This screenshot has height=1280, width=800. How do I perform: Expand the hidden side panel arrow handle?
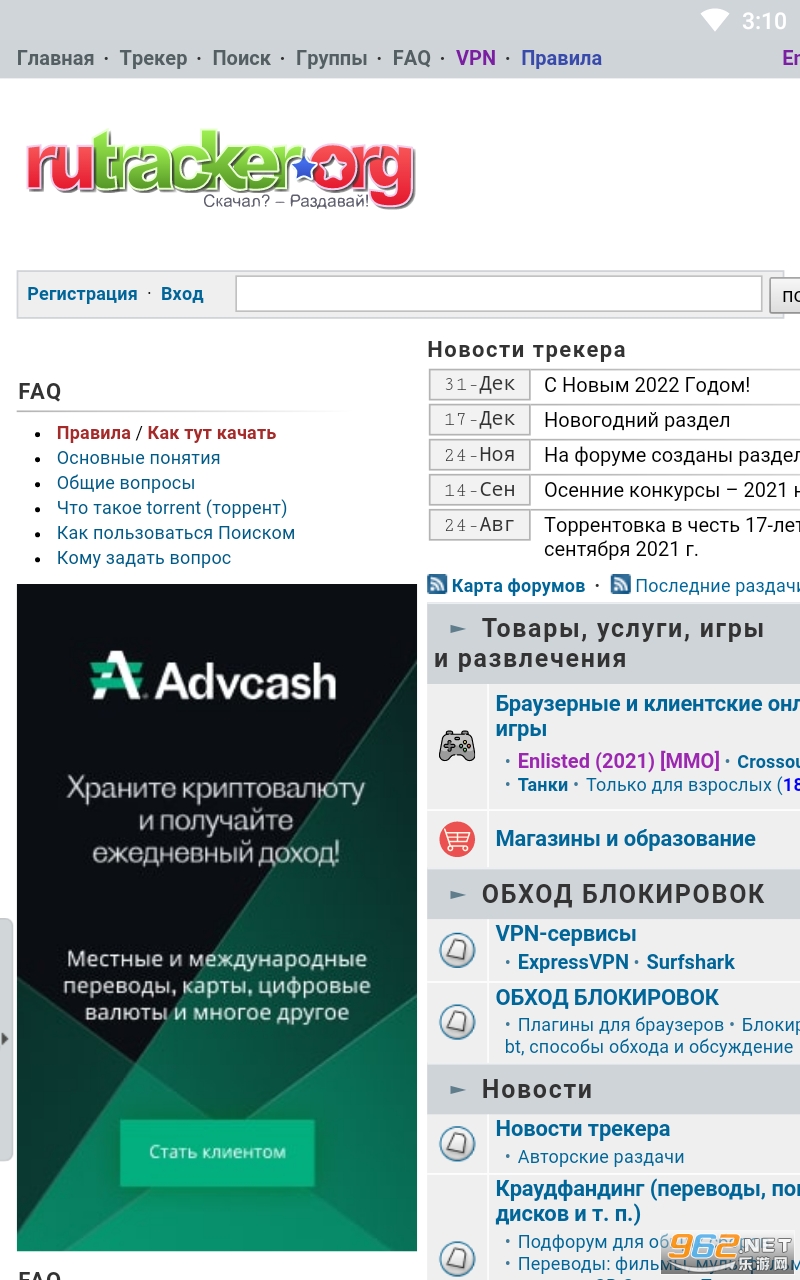click(x=5, y=1039)
